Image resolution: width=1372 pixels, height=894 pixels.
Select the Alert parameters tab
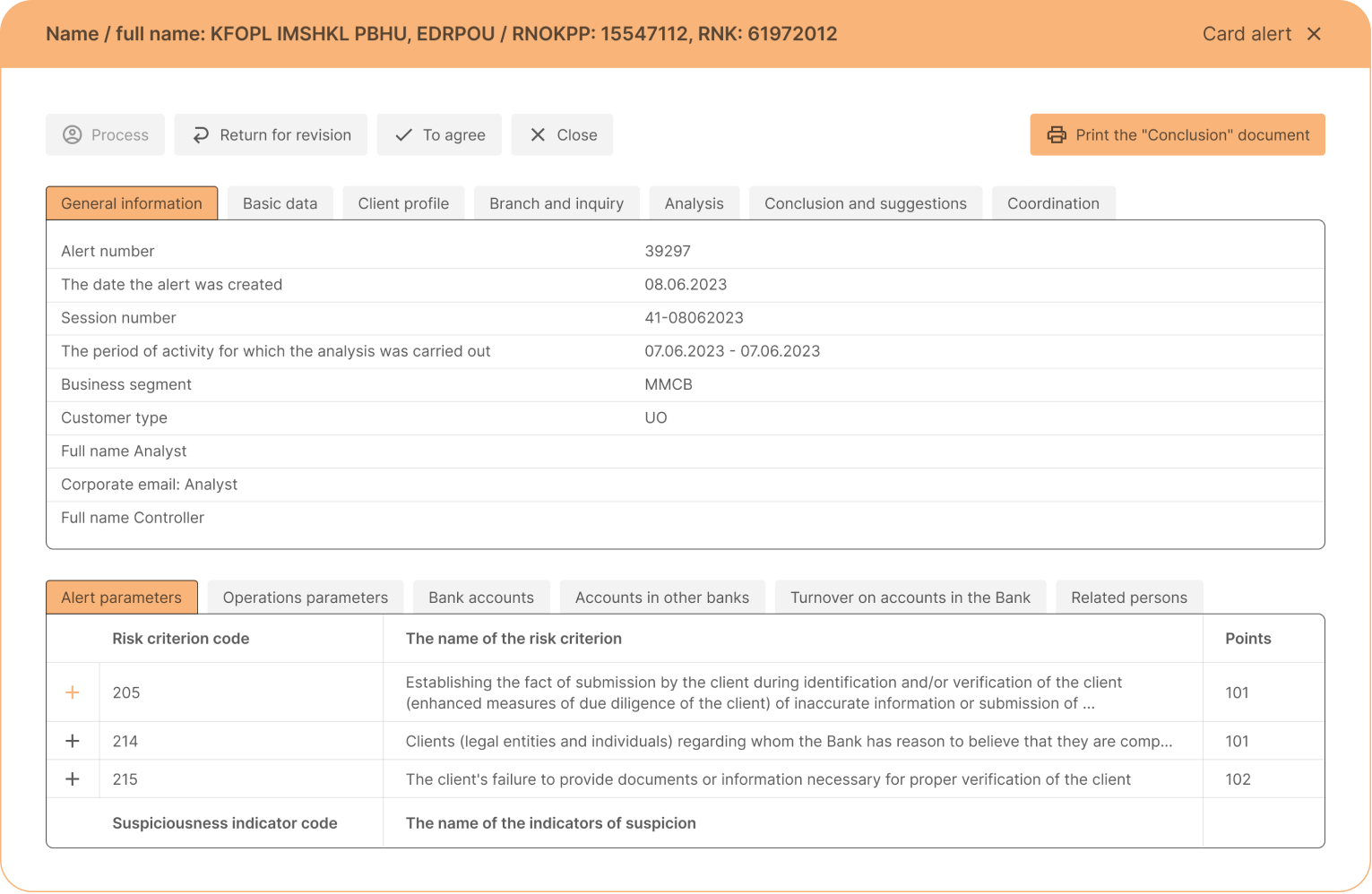pos(121,597)
